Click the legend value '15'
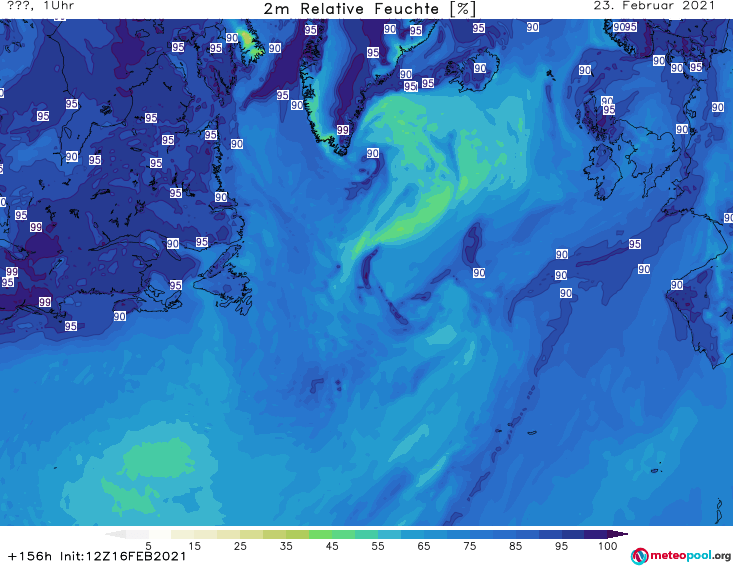 pos(194,546)
